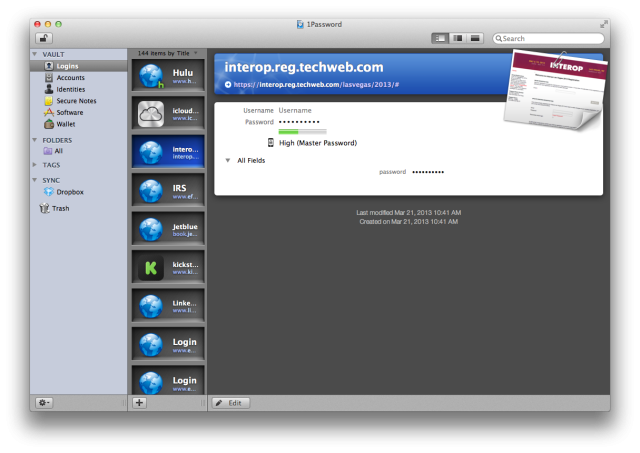
Task: Click the Hulu globe icon
Action: [151, 76]
